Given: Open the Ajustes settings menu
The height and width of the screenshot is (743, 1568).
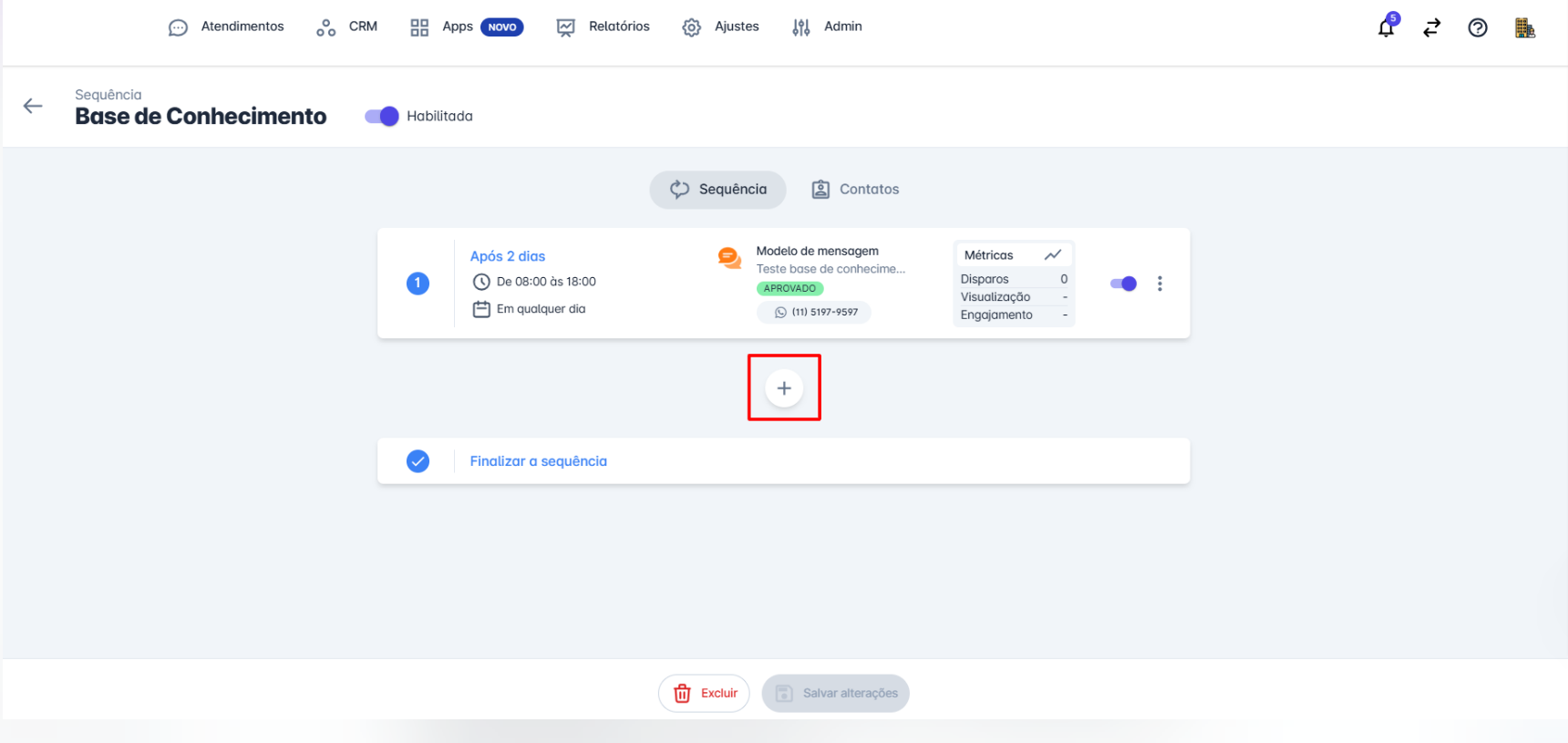Looking at the screenshot, I should [x=720, y=27].
